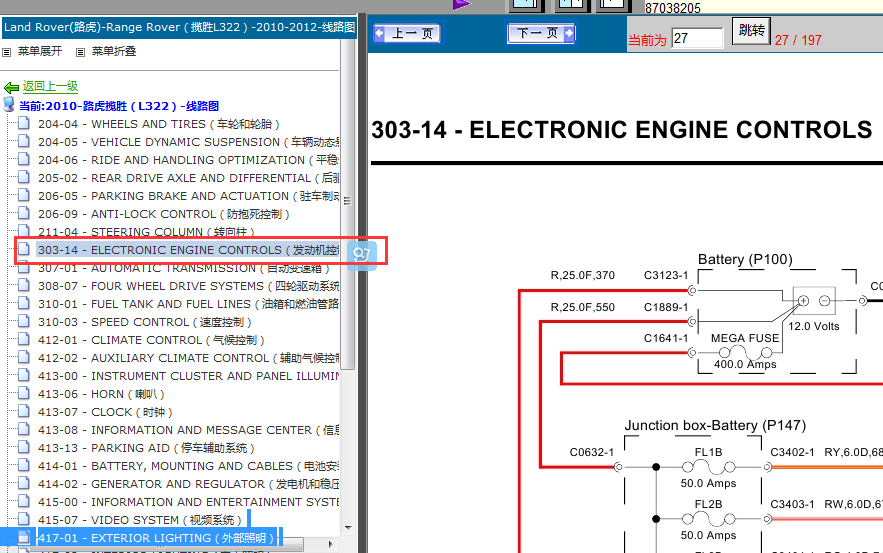Click page icon beside 204-05 VEHICLE DYNAMIC SUSPENSION
The height and width of the screenshot is (553, 883).
coord(24,141)
